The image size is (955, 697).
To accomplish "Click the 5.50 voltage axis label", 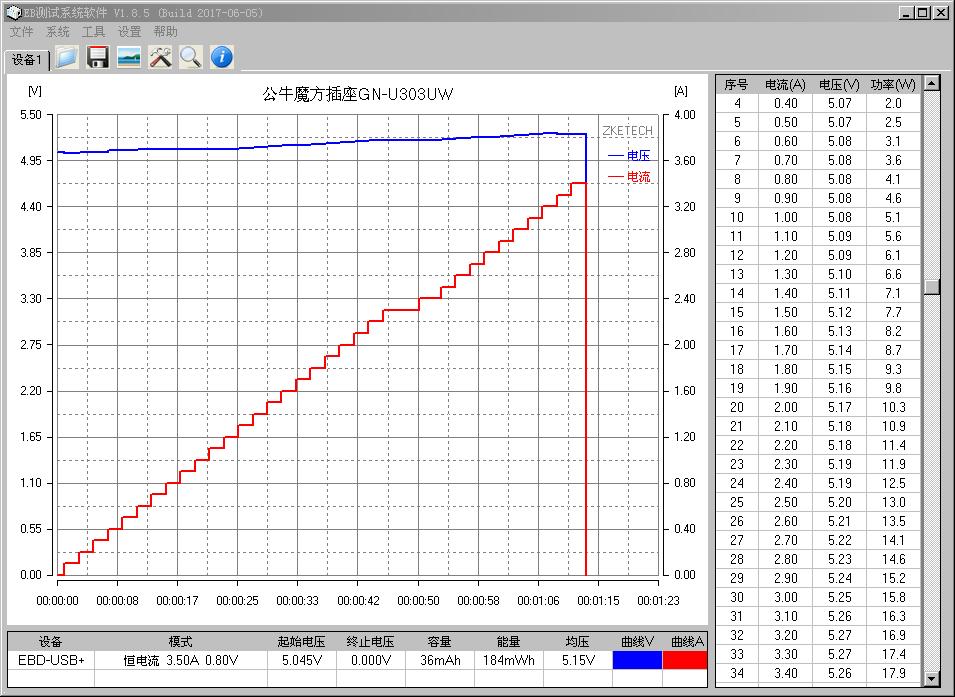I will 31,115.
